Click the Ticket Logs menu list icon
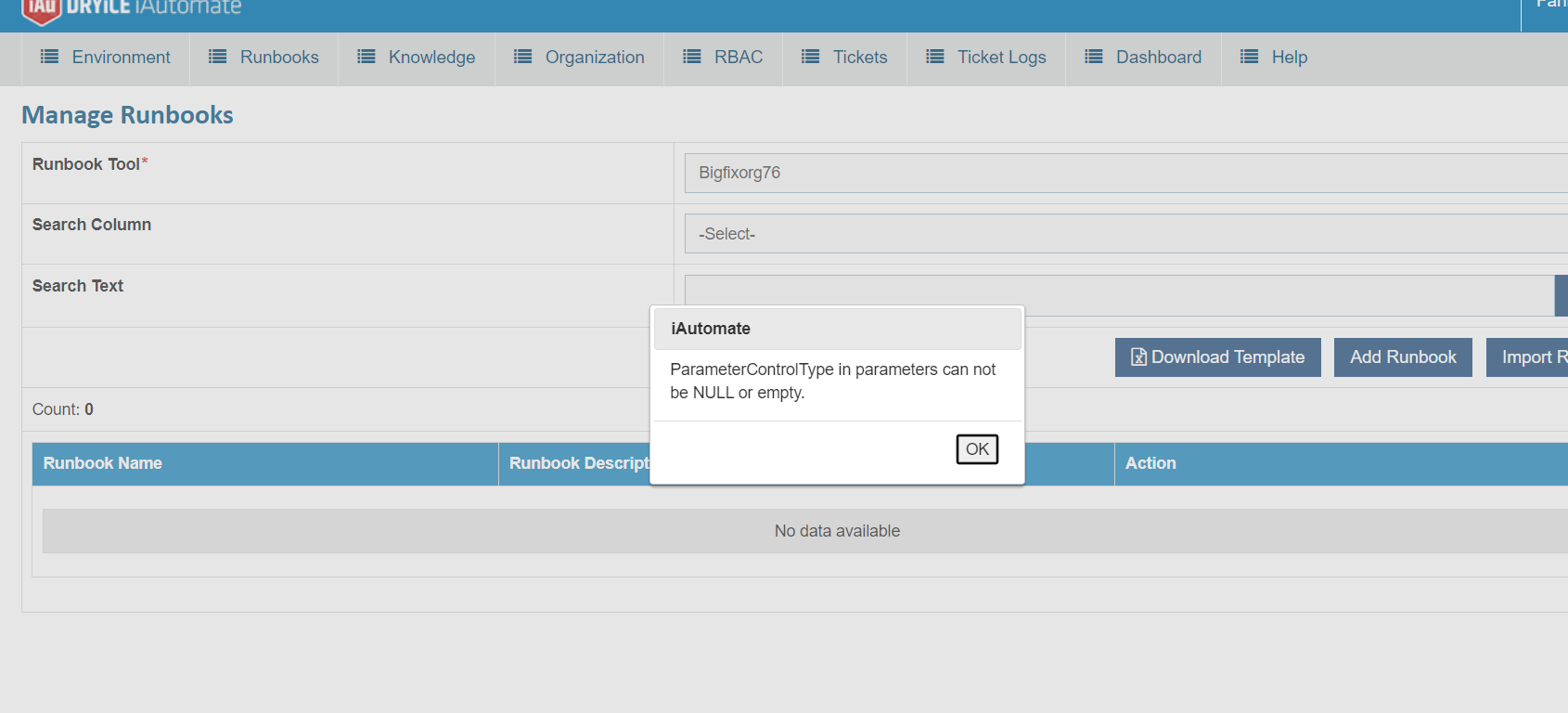This screenshot has width=1568, height=713. click(935, 57)
